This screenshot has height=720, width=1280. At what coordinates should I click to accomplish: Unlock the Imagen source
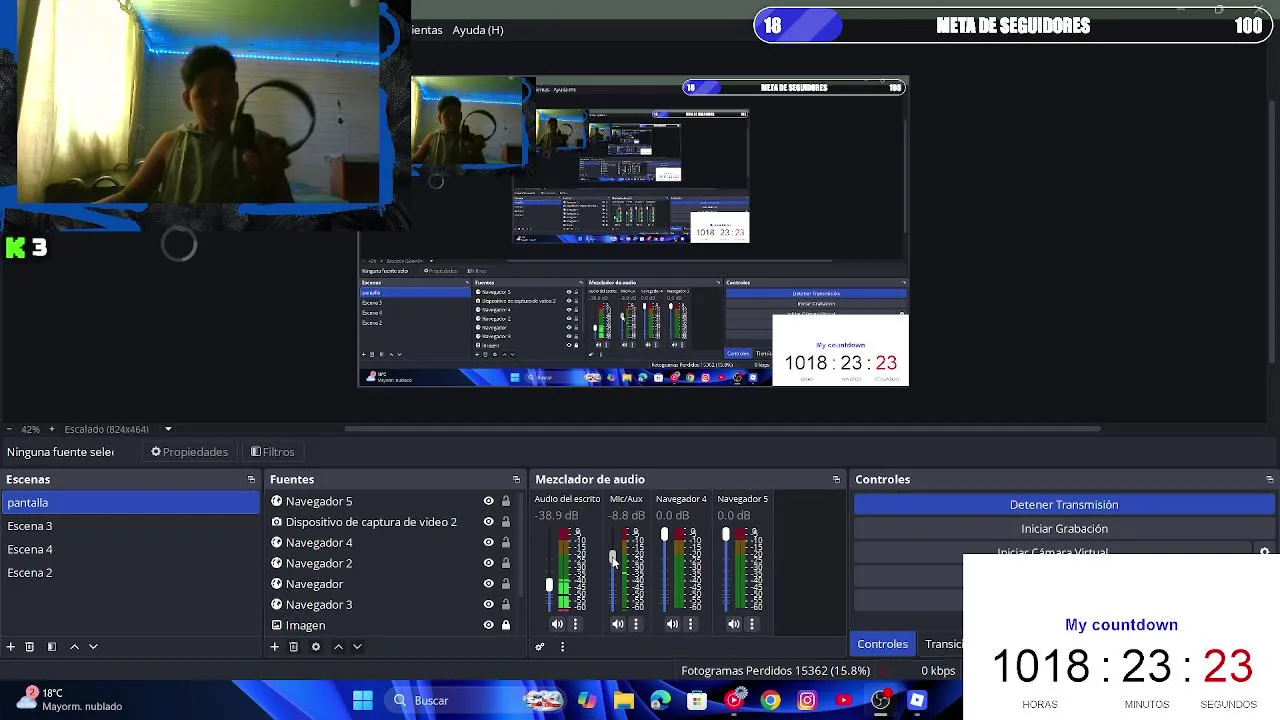(x=506, y=625)
